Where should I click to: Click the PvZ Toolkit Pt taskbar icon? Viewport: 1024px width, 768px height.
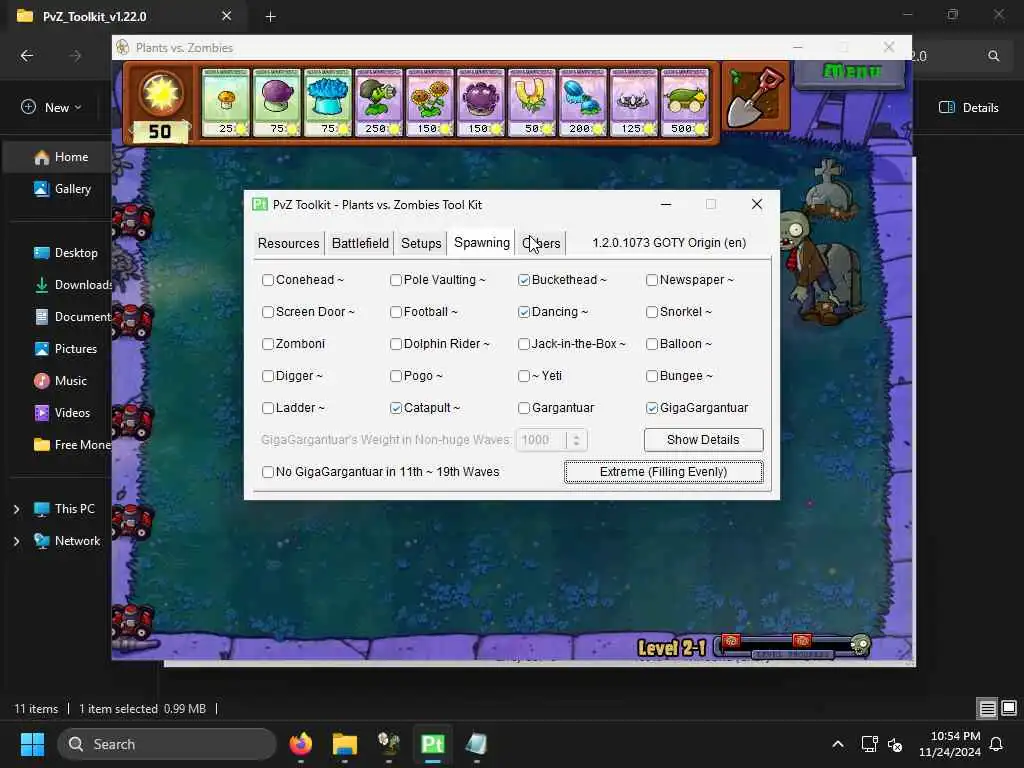(x=432, y=744)
